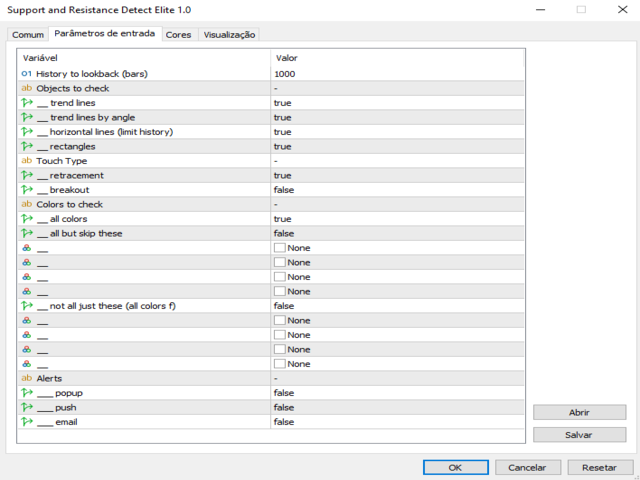640x480 pixels.
Task: Click the OK button
Action: [456, 467]
